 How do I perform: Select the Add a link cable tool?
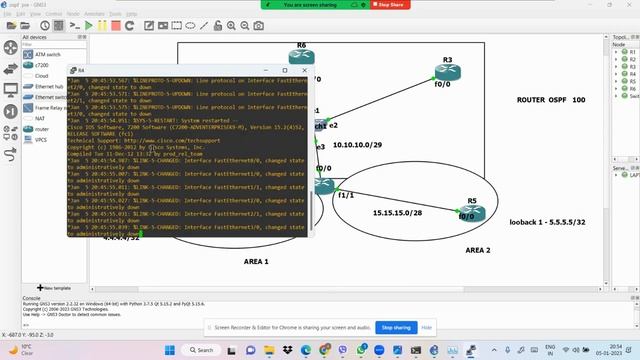coord(11,154)
